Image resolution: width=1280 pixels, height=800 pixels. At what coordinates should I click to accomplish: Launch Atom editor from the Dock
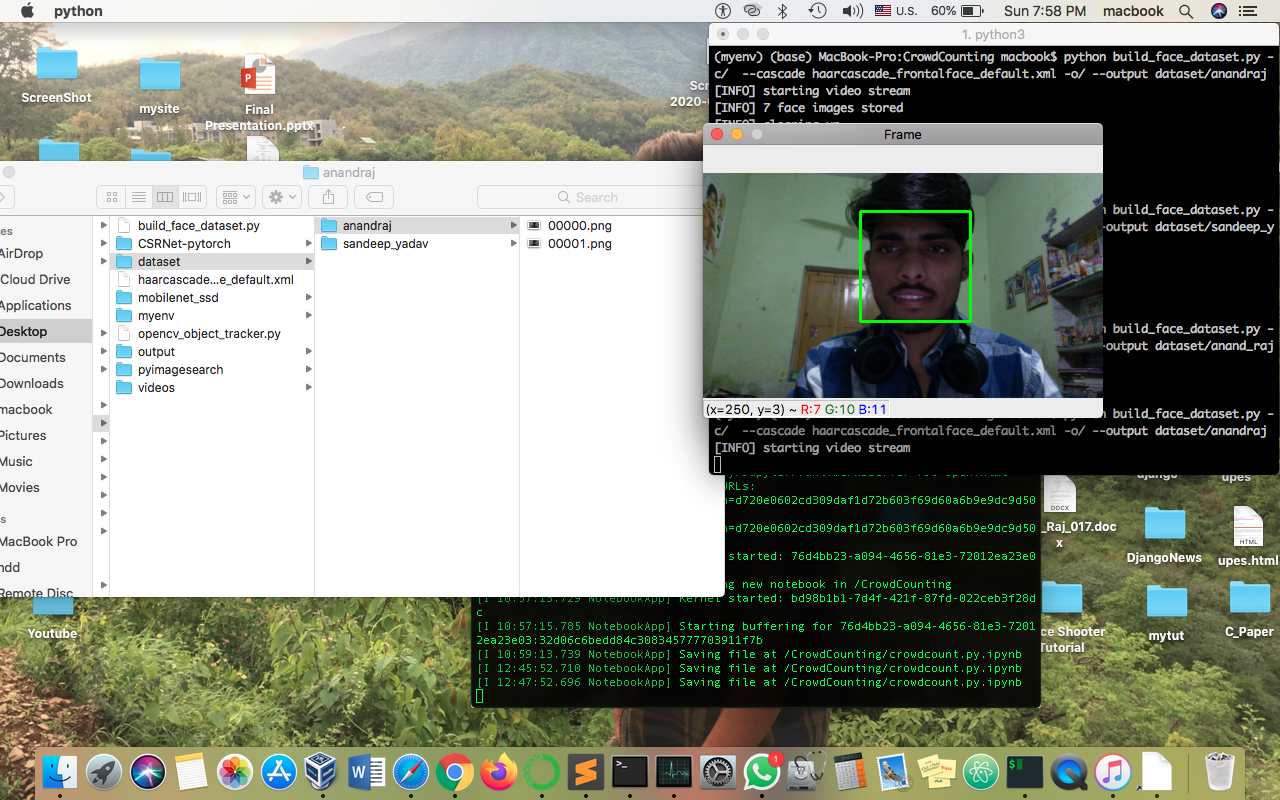point(981,771)
